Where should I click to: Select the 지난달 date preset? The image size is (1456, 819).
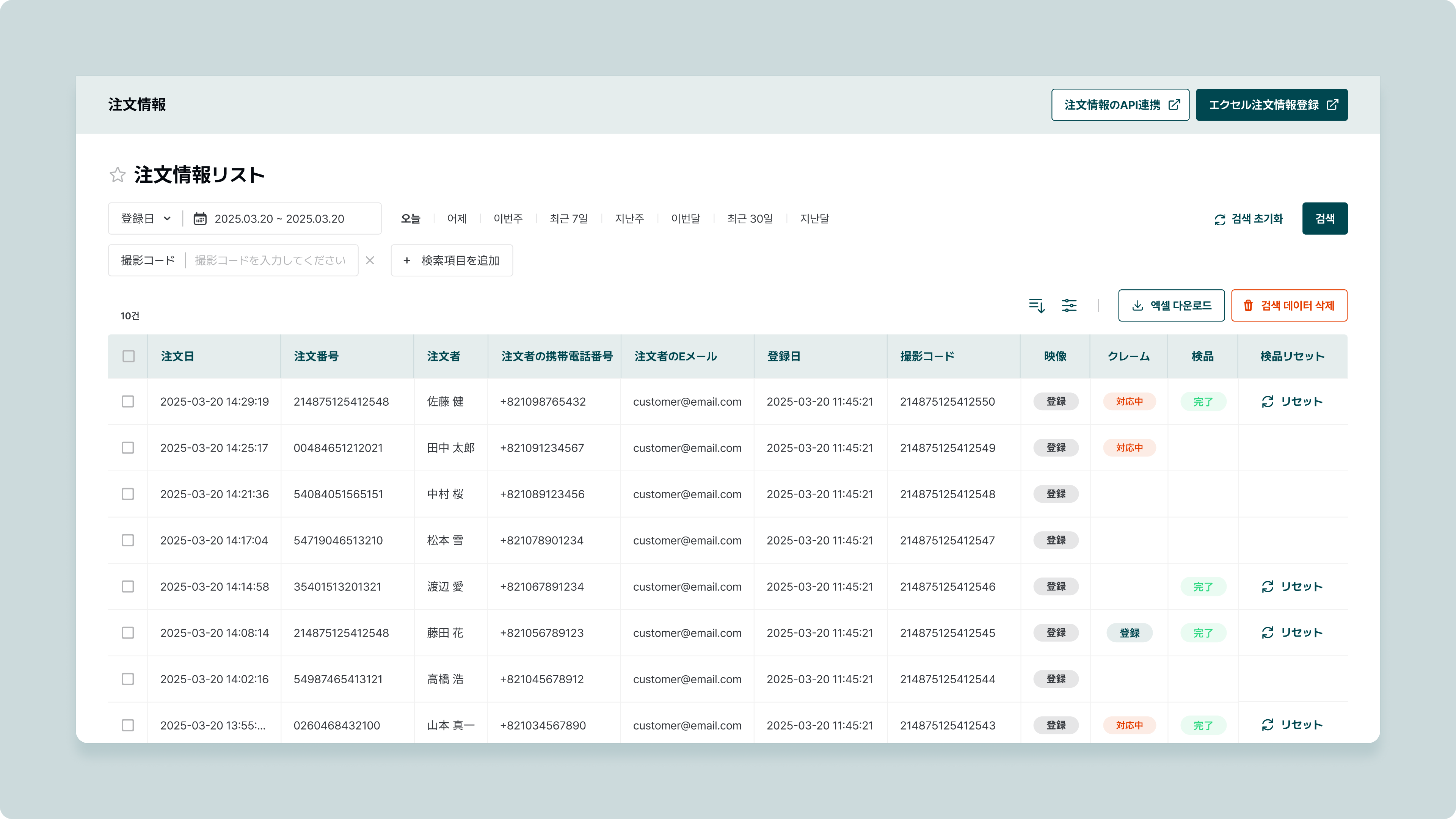tap(814, 219)
